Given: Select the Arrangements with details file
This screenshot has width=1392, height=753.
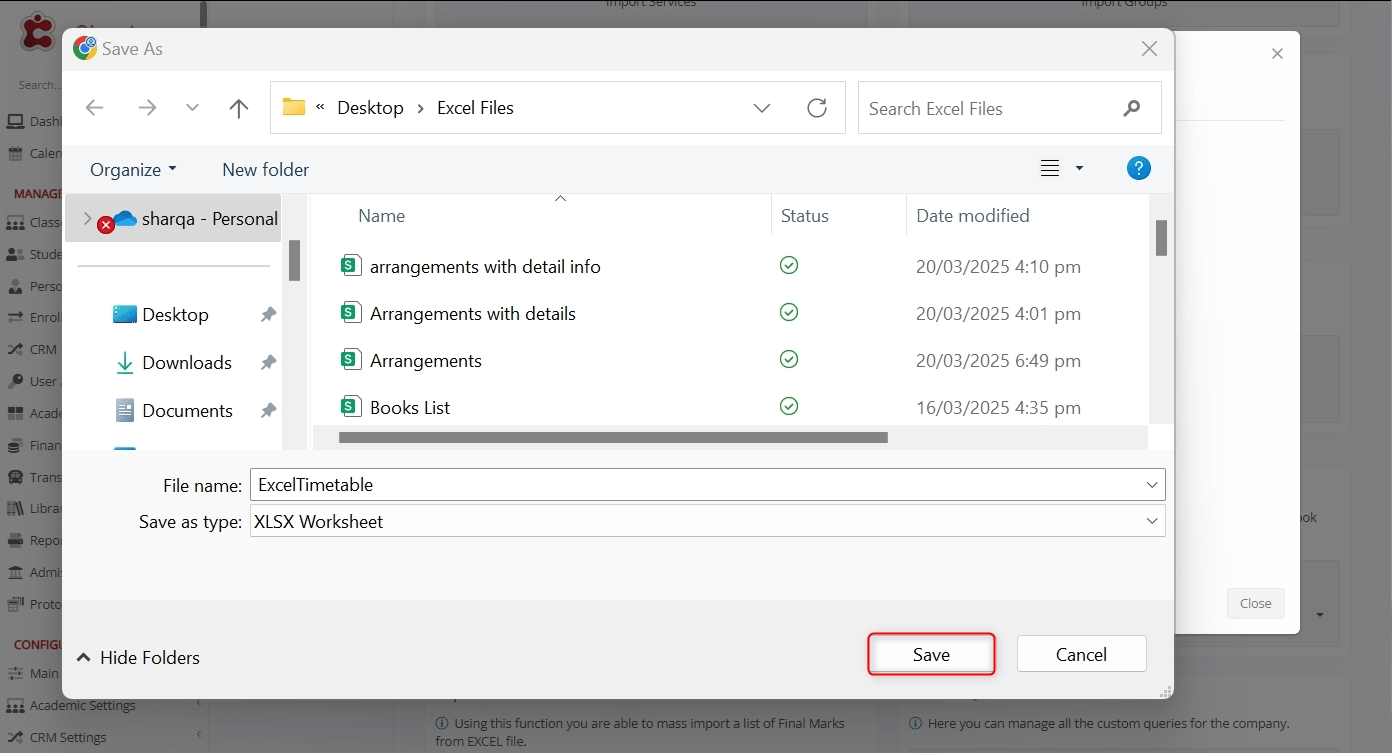Looking at the screenshot, I should (472, 313).
